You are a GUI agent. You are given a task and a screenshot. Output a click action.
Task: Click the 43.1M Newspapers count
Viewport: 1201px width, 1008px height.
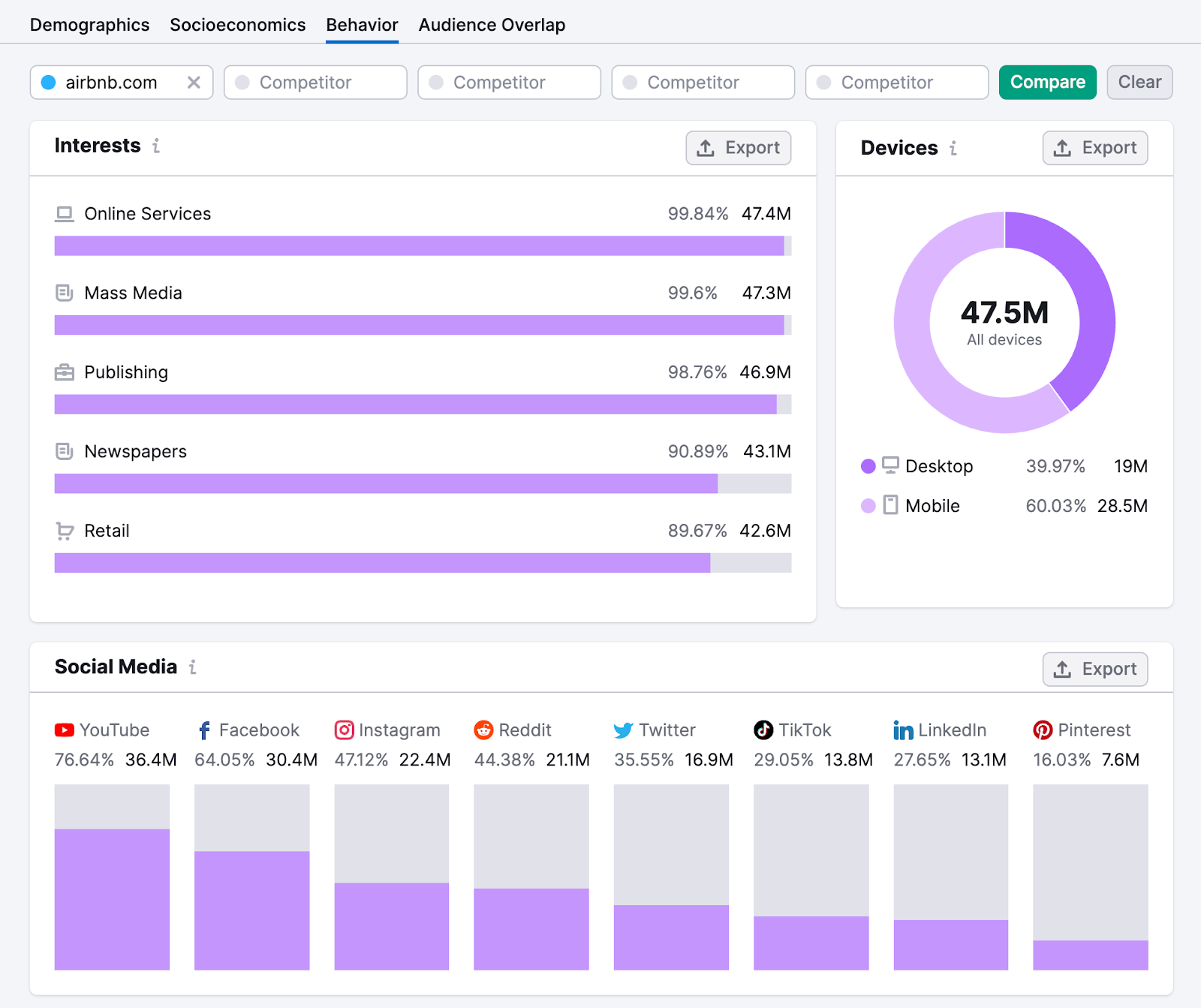(767, 451)
